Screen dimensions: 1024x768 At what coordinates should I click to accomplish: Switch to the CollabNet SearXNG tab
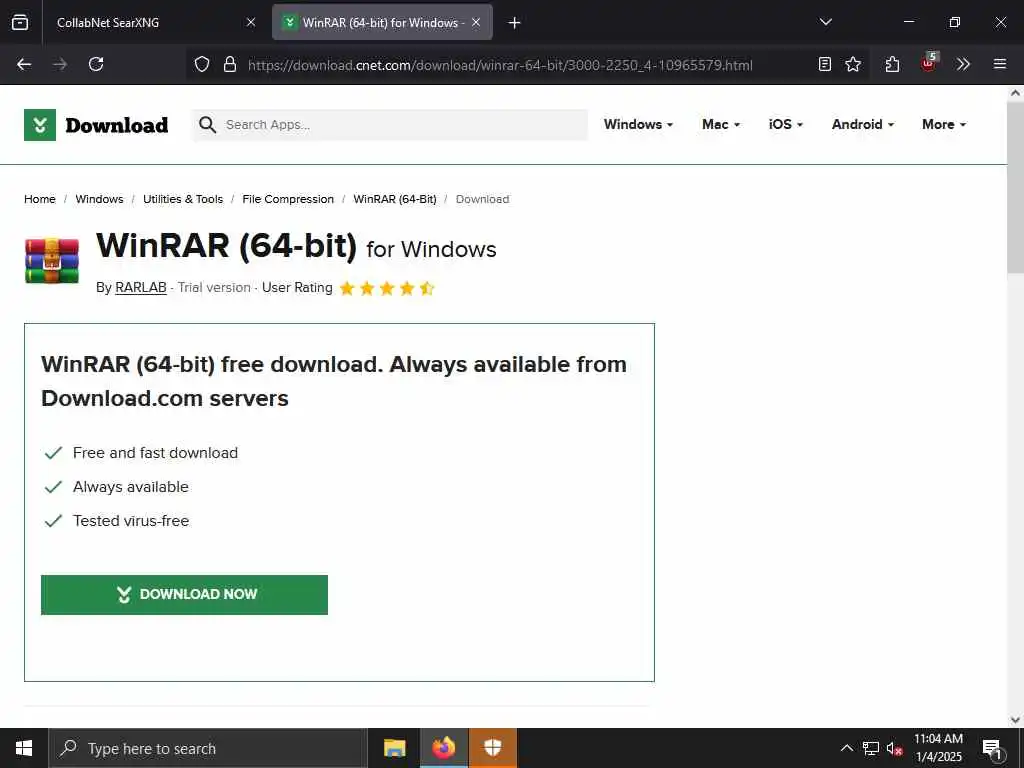point(152,22)
